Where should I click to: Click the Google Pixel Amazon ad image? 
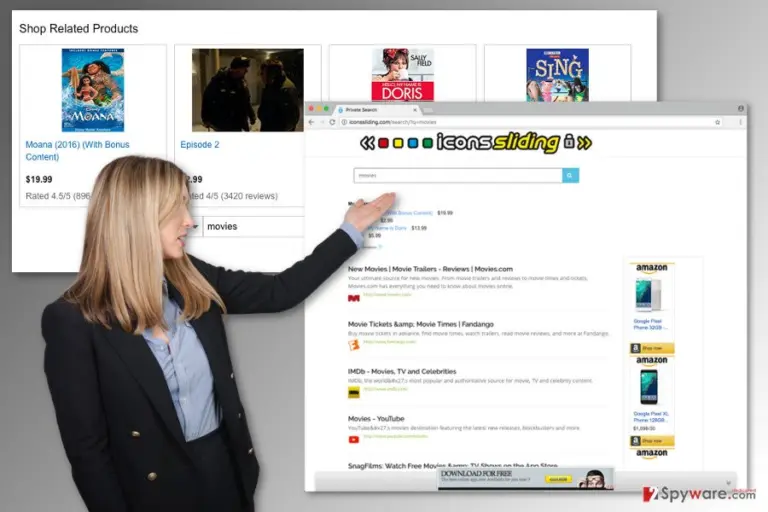coord(651,295)
